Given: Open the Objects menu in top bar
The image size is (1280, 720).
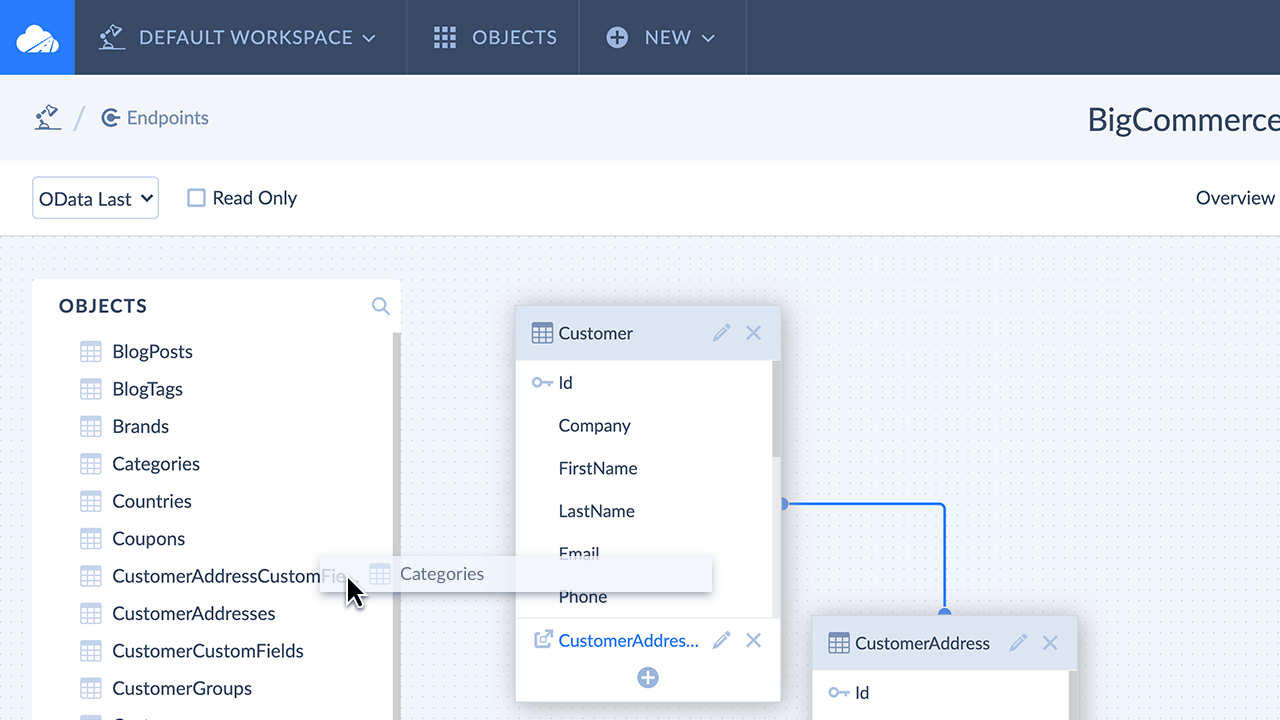Looking at the screenshot, I should point(495,38).
